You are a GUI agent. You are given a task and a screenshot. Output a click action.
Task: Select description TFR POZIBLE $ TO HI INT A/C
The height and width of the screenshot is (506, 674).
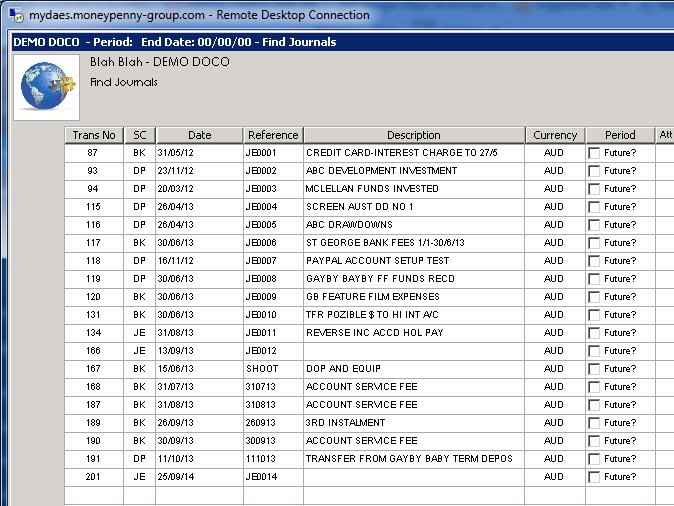(x=372, y=315)
